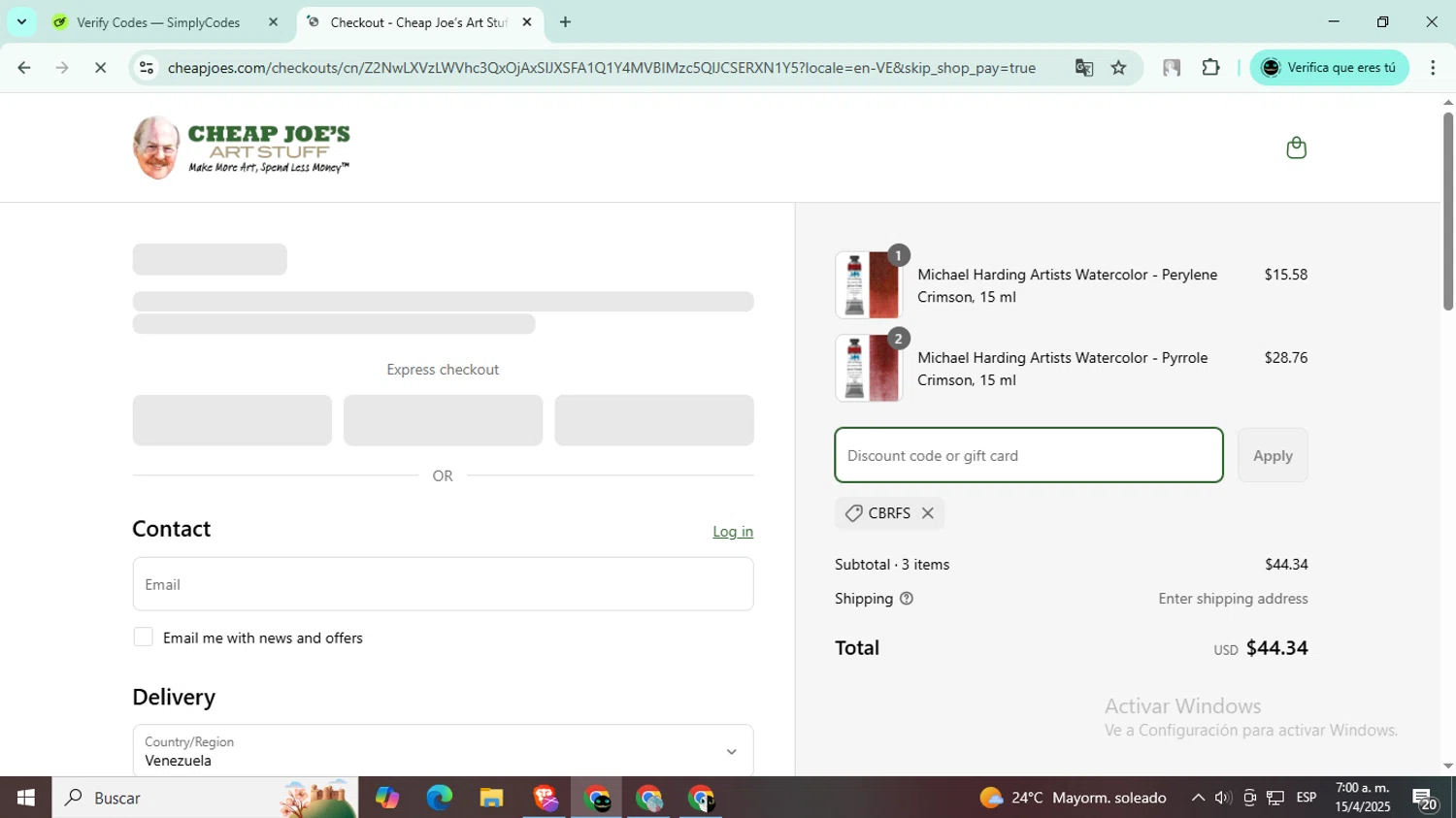
Task: Click the Verifica que eres tú profile button
Action: pyautogui.click(x=1329, y=68)
